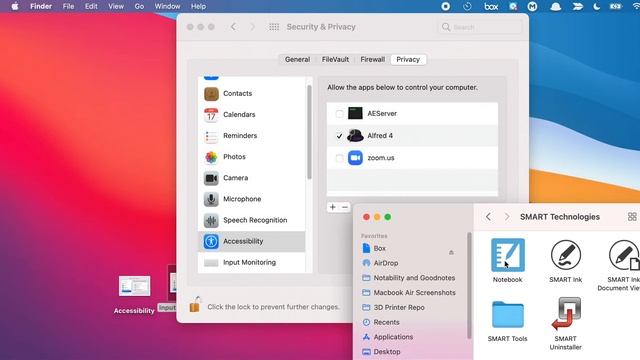Enable the zoom.us checkbox
The height and width of the screenshot is (360, 640).
(339, 158)
